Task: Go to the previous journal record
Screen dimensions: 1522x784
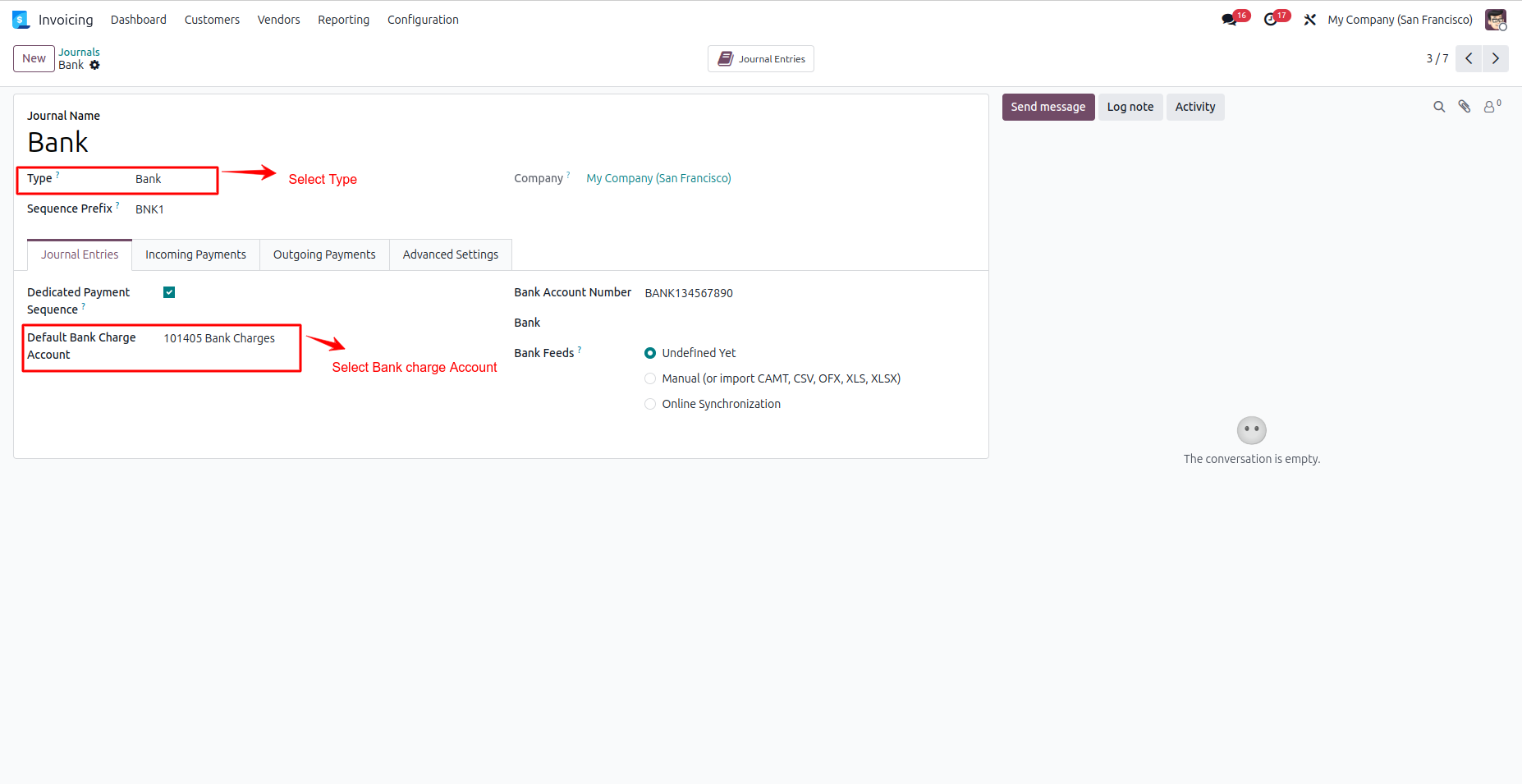Action: (1469, 58)
